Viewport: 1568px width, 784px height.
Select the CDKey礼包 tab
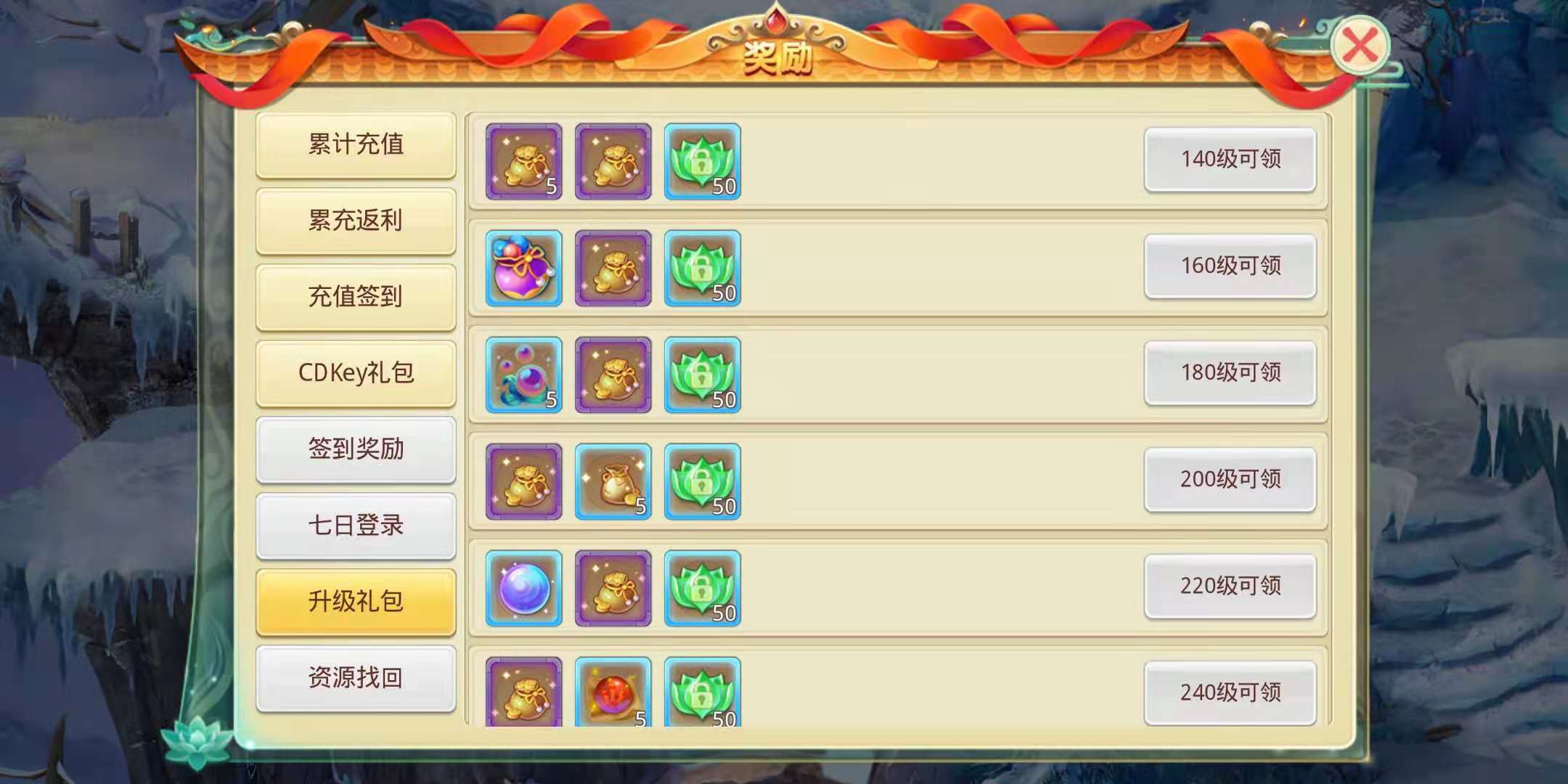click(x=356, y=373)
